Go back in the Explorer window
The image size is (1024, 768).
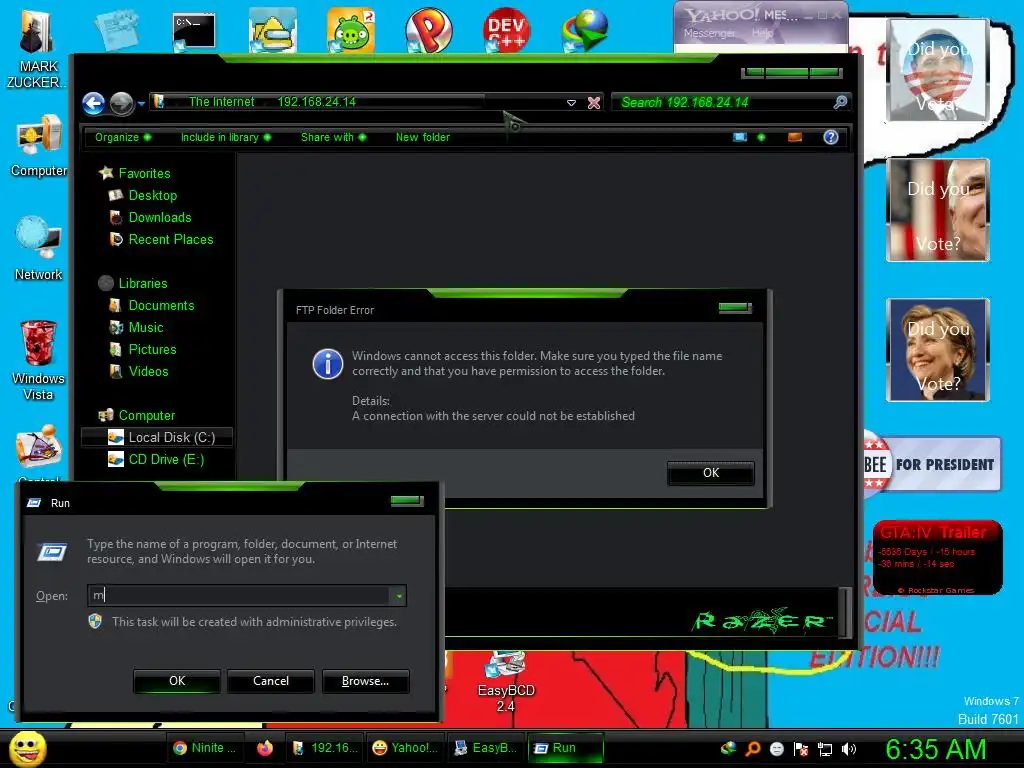pyautogui.click(x=93, y=103)
